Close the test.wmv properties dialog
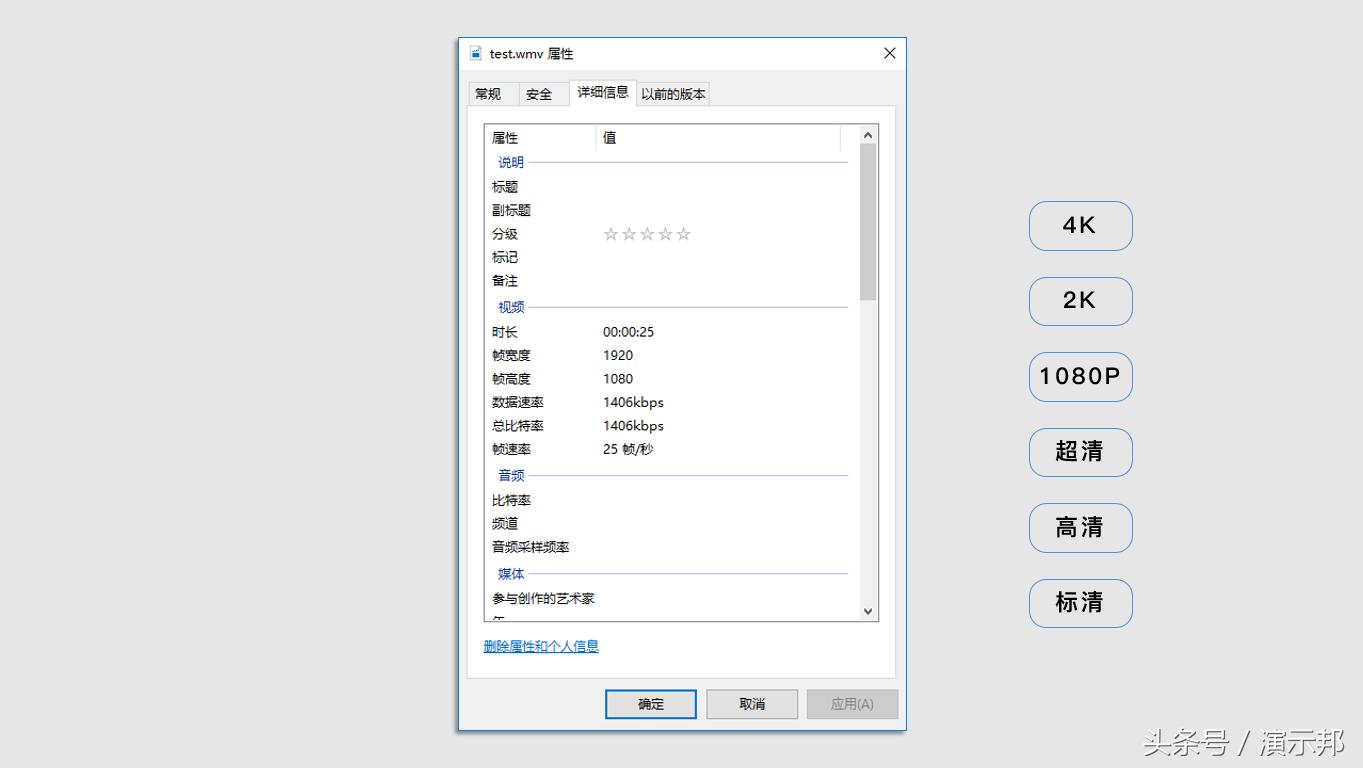This screenshot has width=1363, height=768. (889, 53)
